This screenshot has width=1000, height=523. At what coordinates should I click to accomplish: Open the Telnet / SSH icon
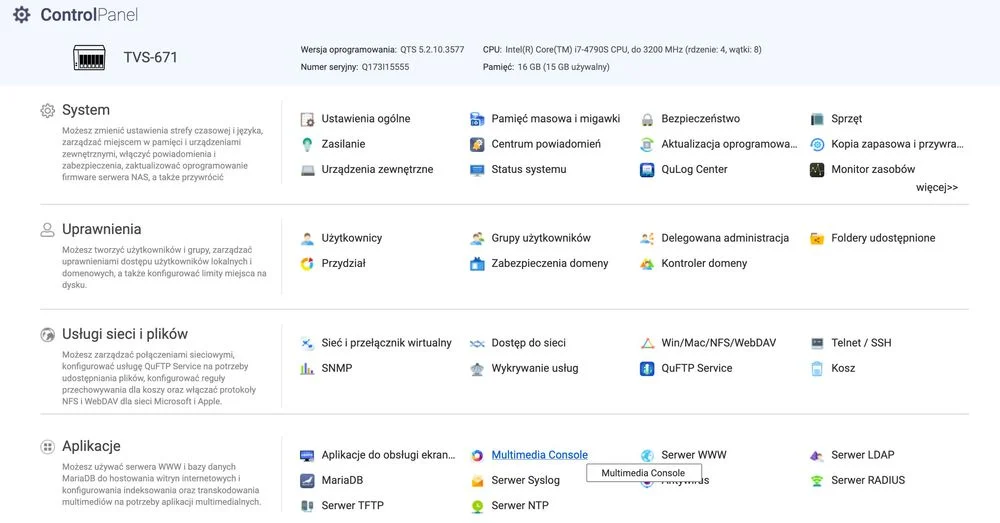click(x=817, y=344)
